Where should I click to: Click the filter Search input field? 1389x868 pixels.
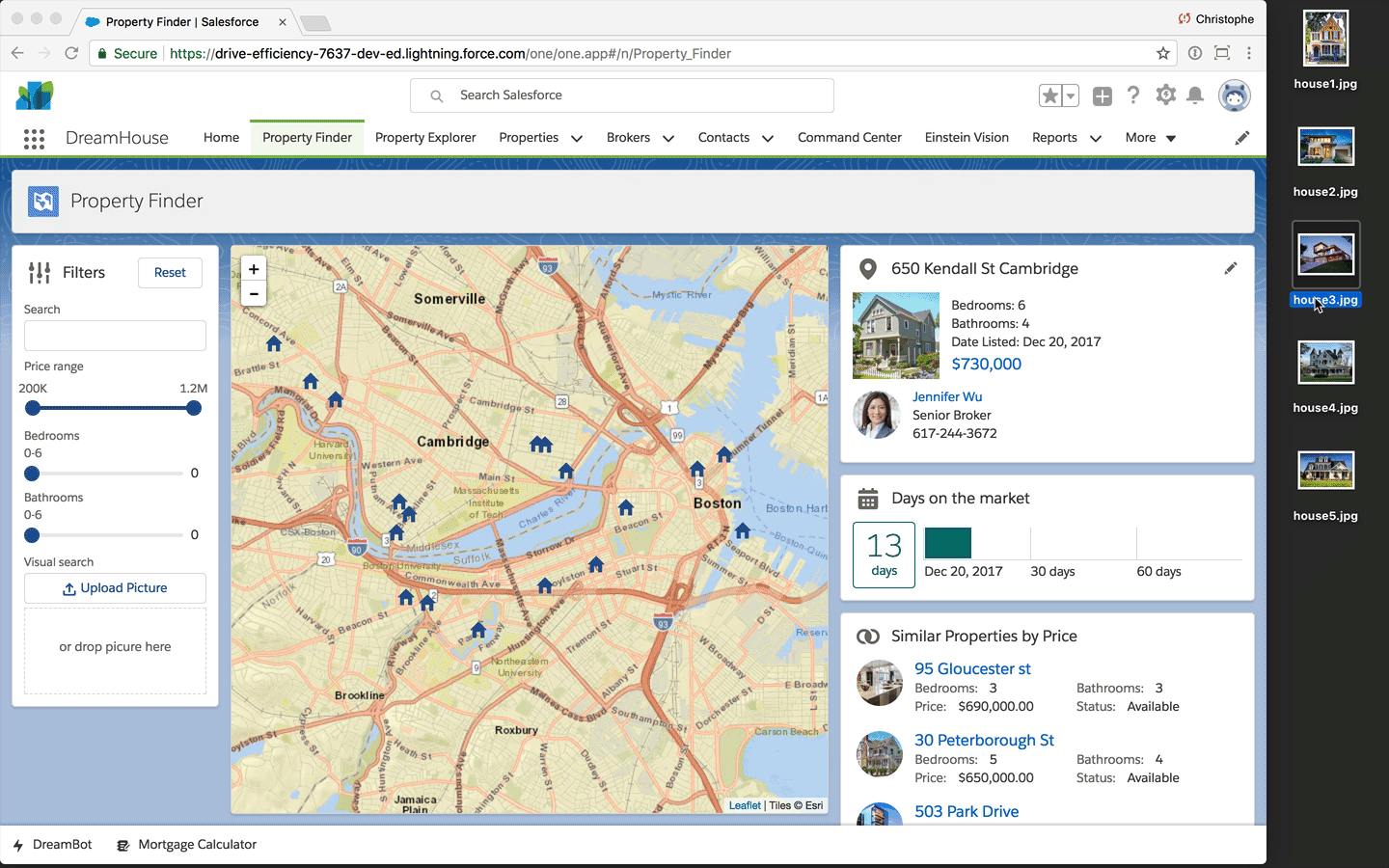115,336
